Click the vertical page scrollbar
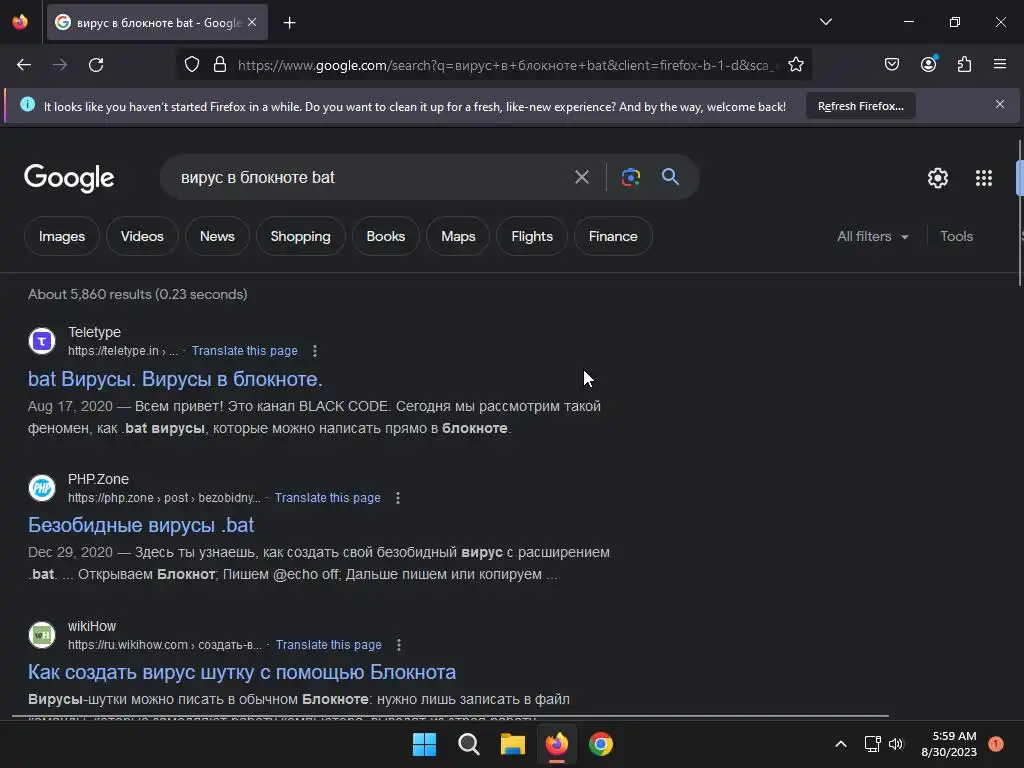Image resolution: width=1024 pixels, height=768 pixels. pyautogui.click(x=1019, y=213)
